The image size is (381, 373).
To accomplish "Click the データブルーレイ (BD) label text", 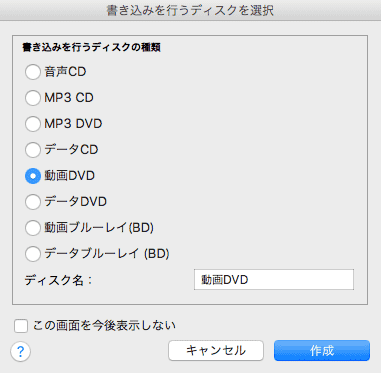I will (107, 254).
